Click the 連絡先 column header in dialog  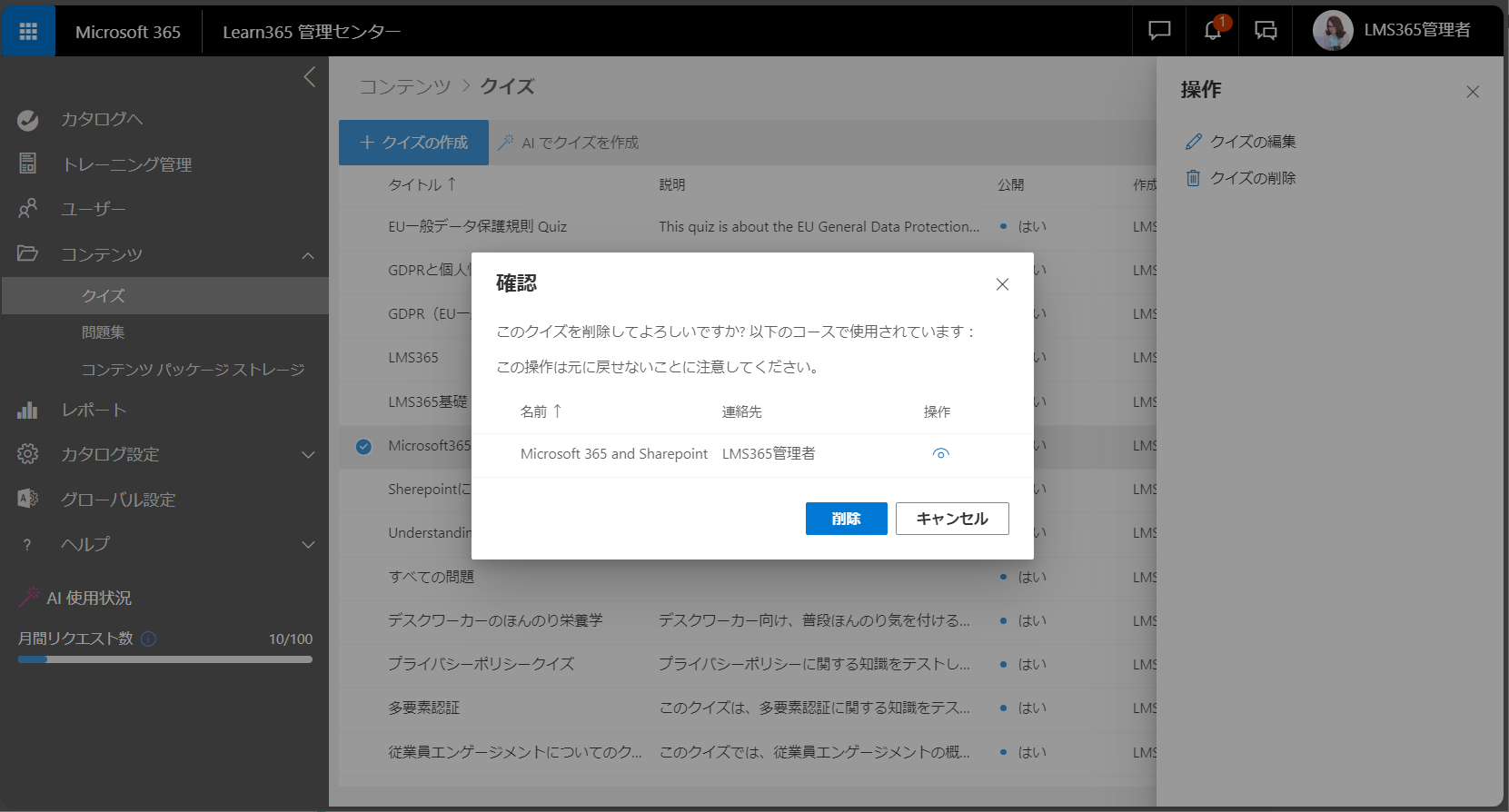pos(742,411)
